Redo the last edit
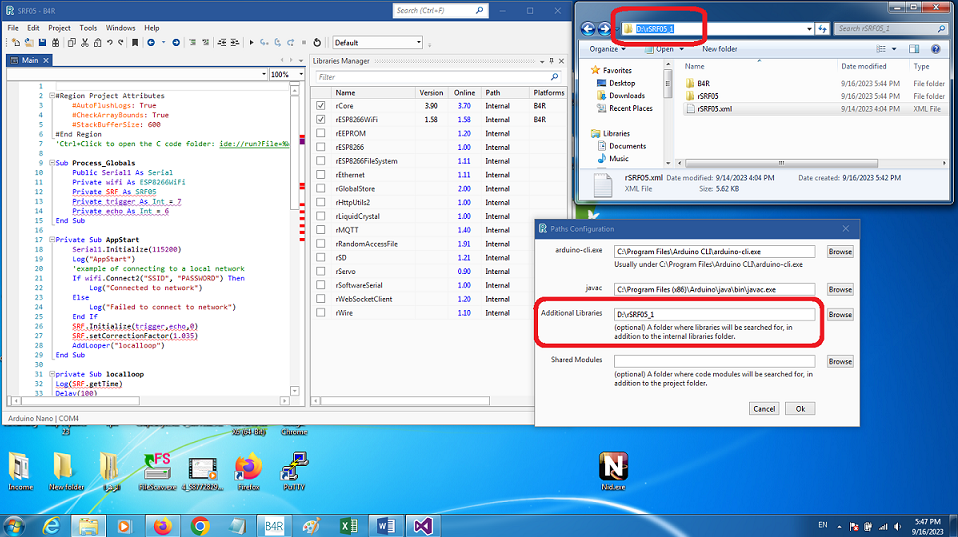 (x=120, y=43)
